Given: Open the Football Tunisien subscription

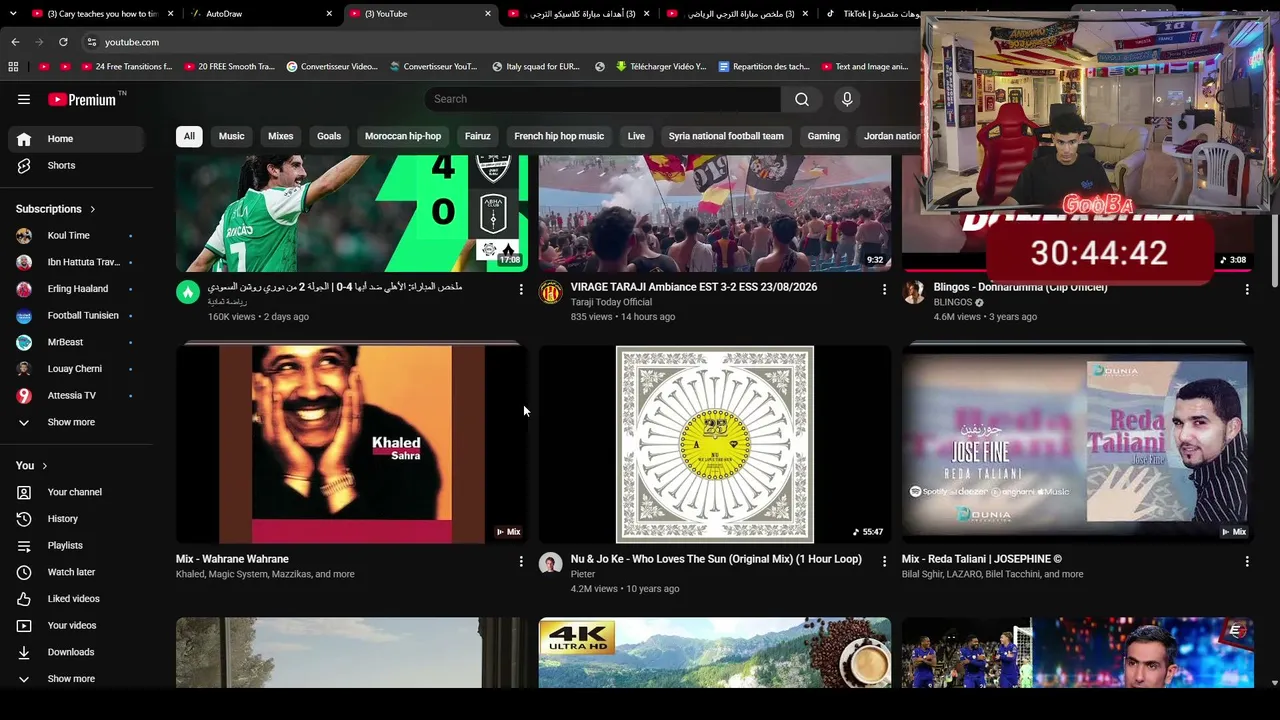Looking at the screenshot, I should pyautogui.click(x=76, y=315).
